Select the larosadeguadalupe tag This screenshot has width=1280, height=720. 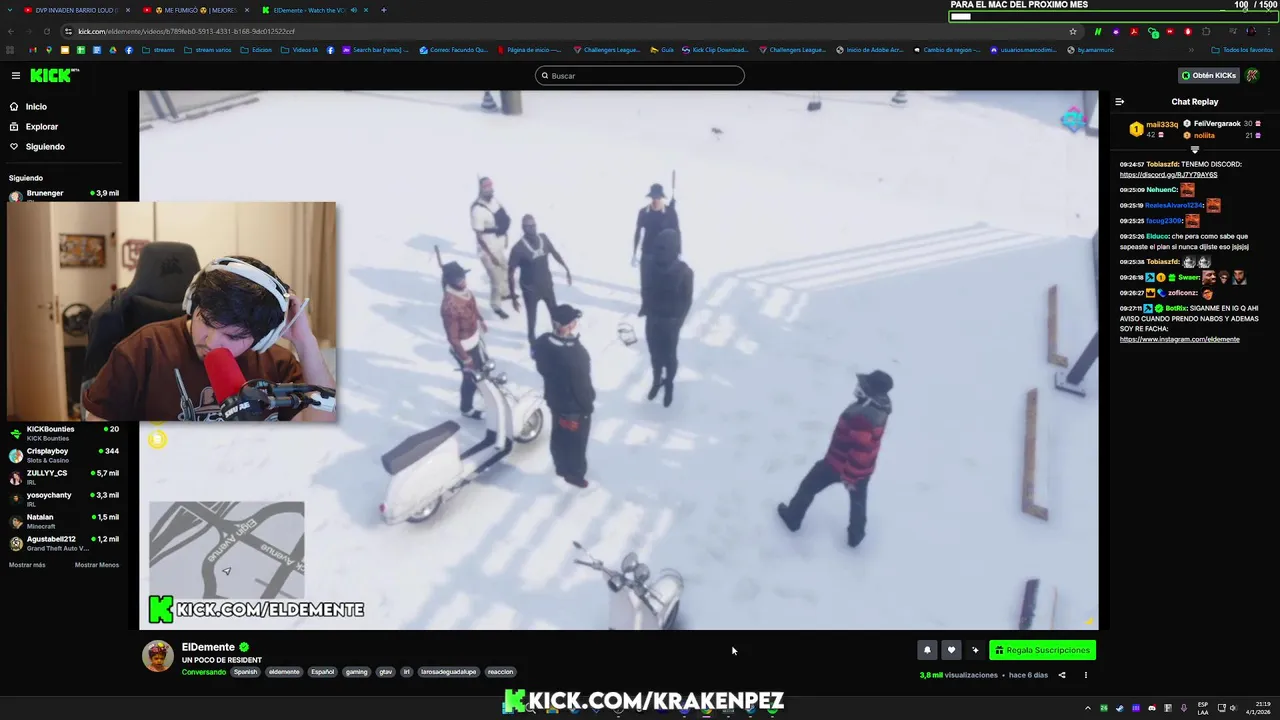[448, 672]
